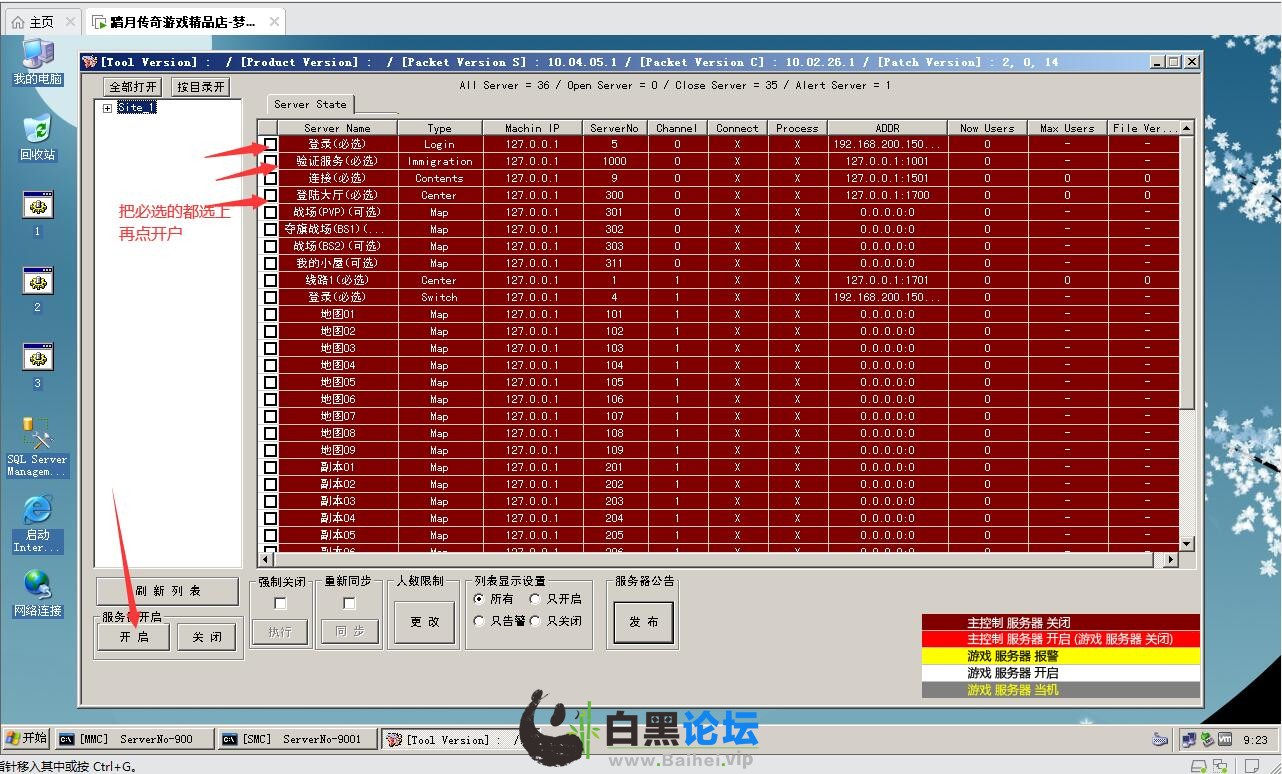Check the box for 验证服务(必选) row
The width and height of the screenshot is (1282, 774).
coord(270,161)
